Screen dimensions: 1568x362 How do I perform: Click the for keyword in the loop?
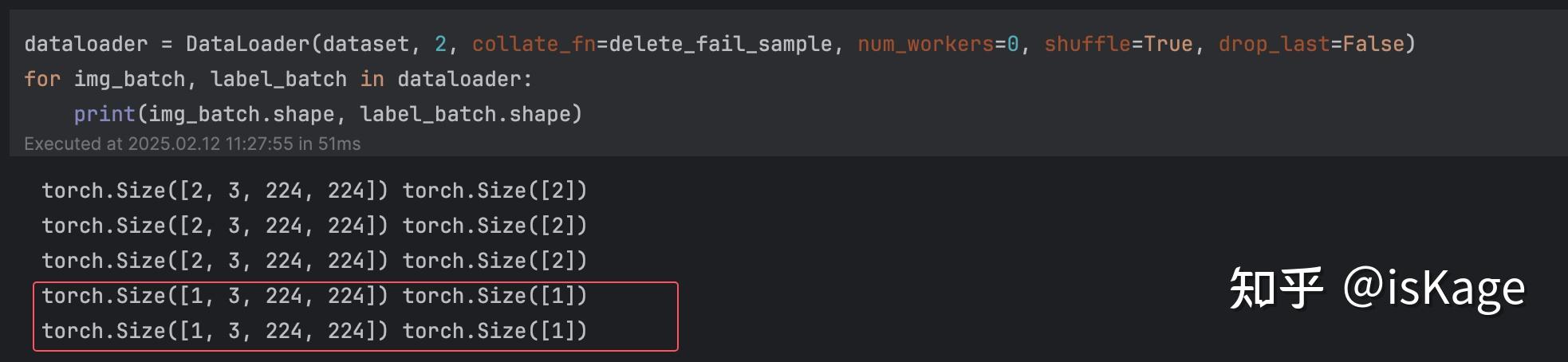tap(42, 79)
